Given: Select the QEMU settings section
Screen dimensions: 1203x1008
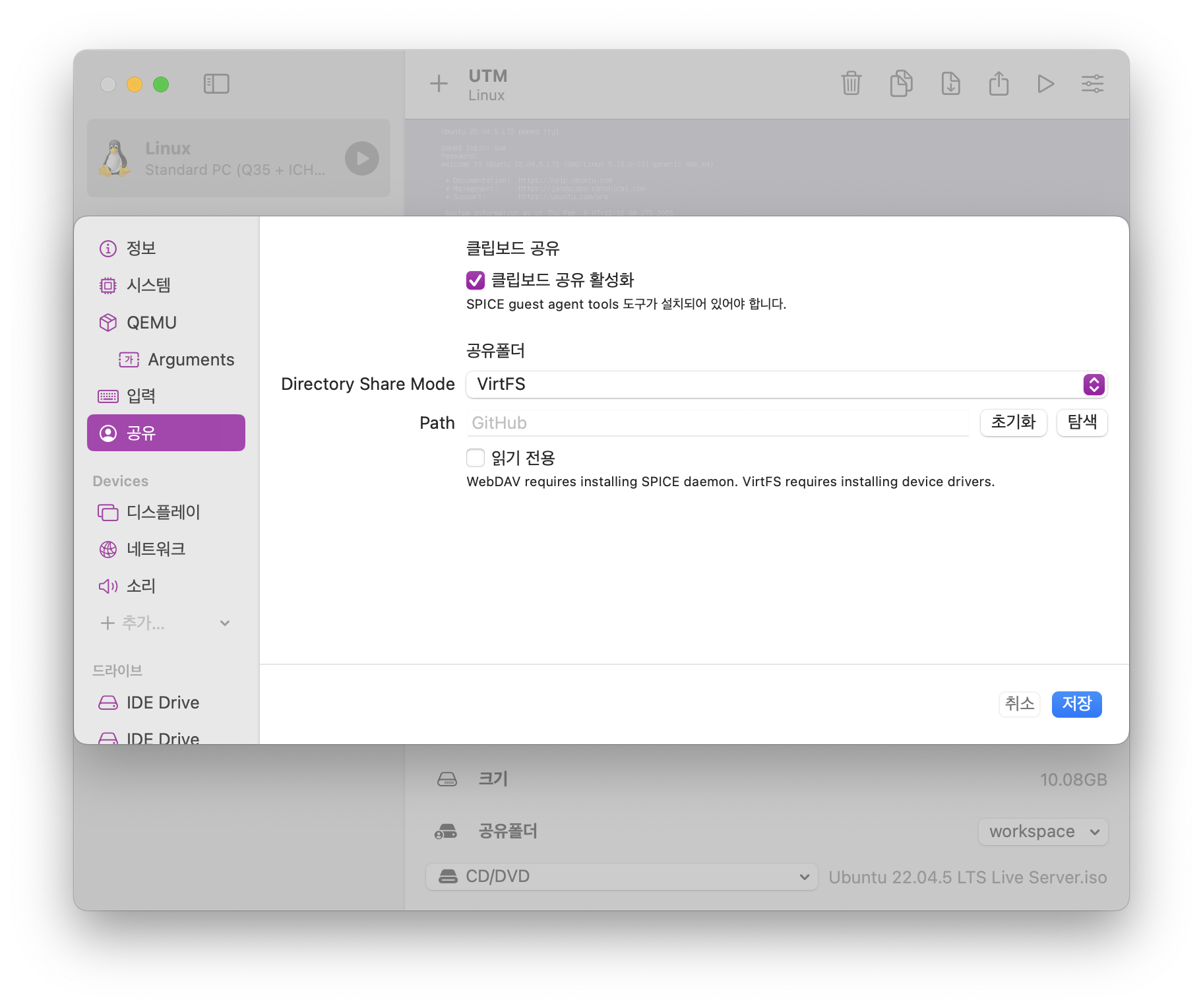Looking at the screenshot, I should (x=166, y=323).
